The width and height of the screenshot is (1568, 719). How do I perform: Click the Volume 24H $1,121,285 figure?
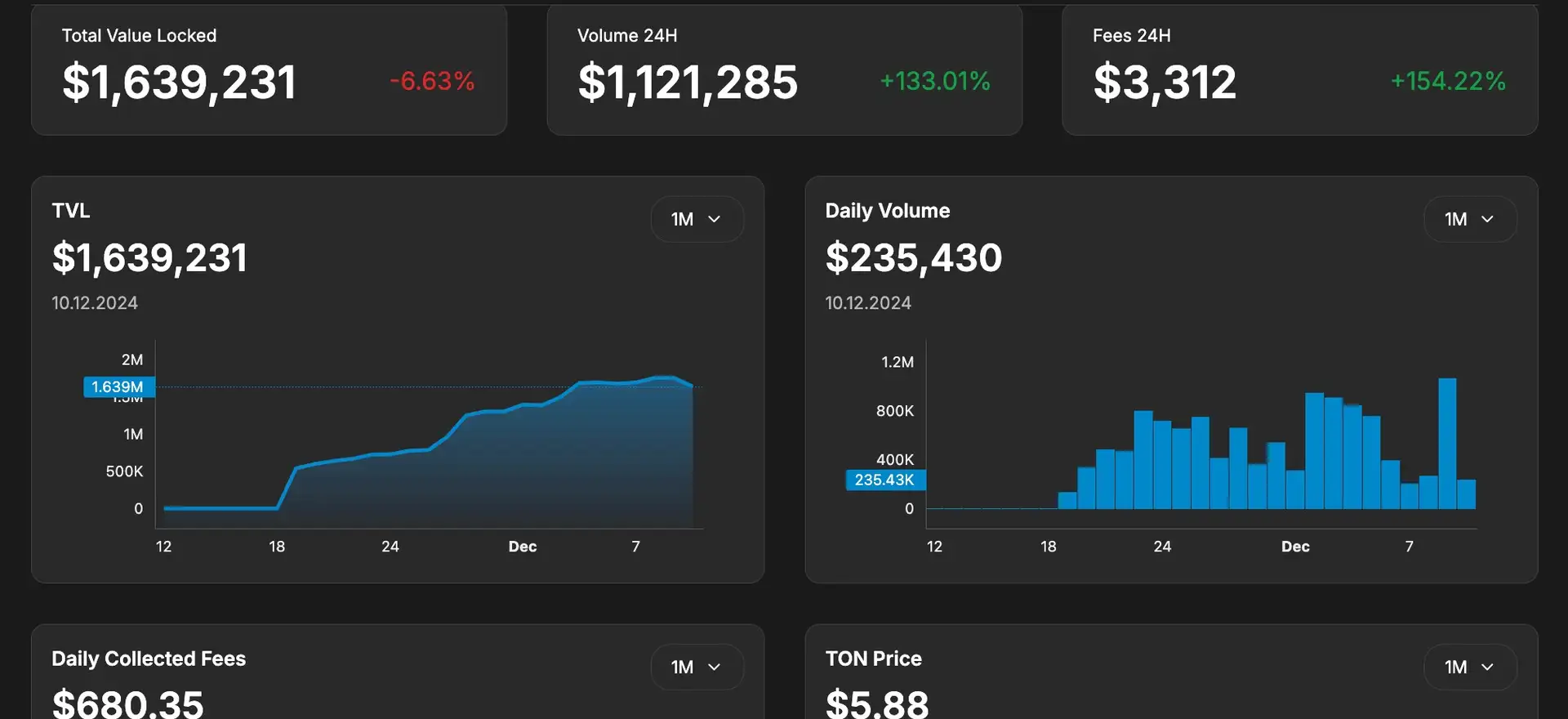[x=688, y=83]
